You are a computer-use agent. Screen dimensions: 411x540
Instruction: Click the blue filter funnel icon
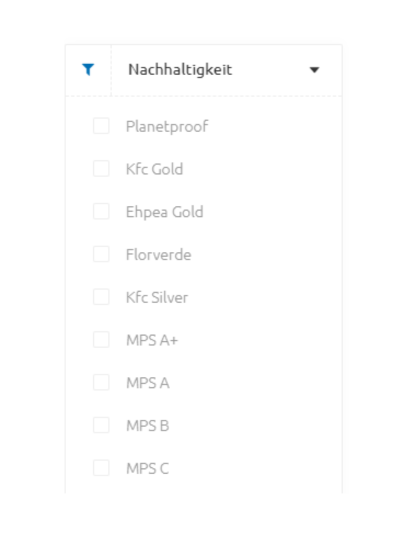point(88,70)
